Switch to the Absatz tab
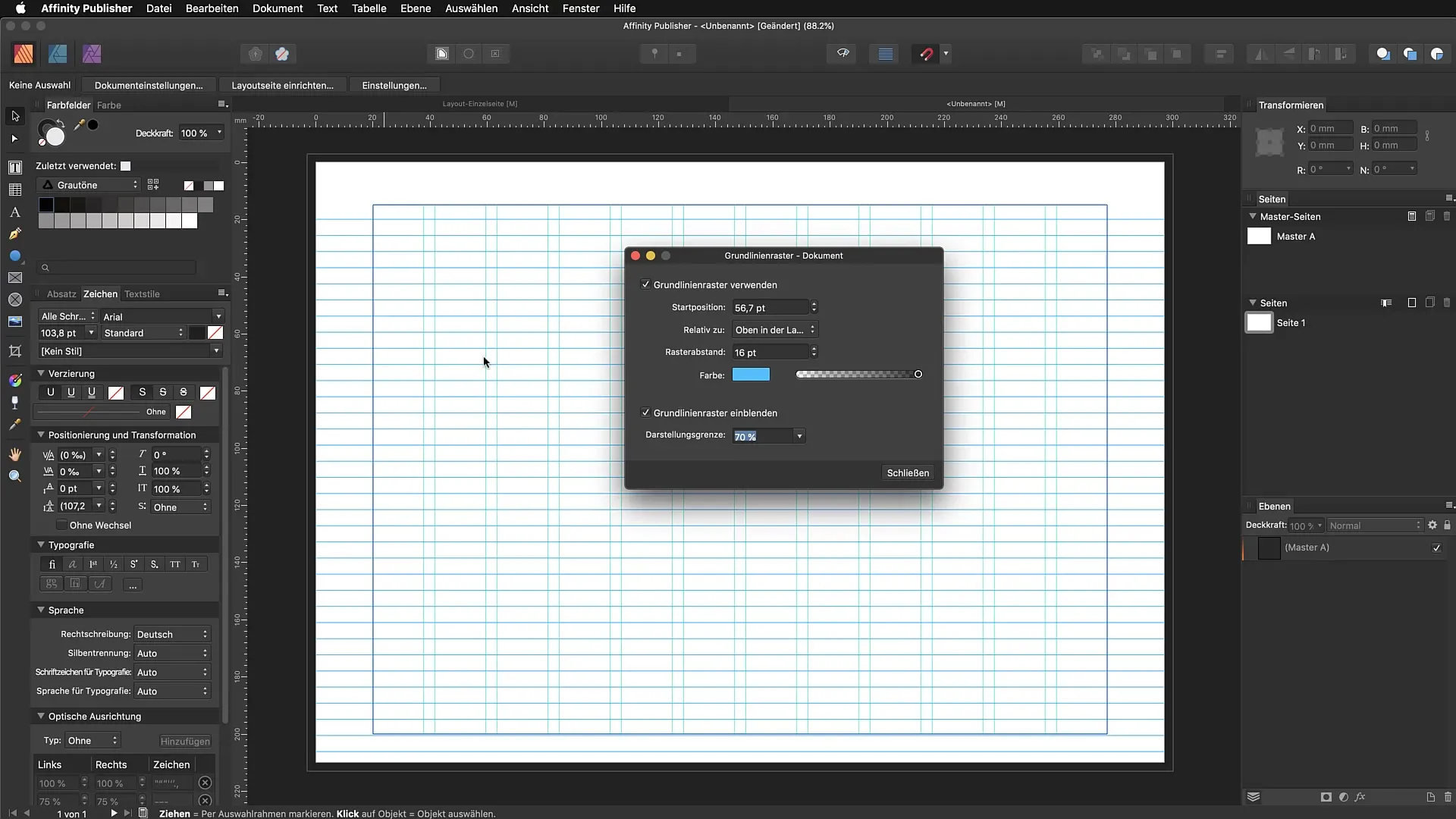The image size is (1456, 819). [x=61, y=293]
